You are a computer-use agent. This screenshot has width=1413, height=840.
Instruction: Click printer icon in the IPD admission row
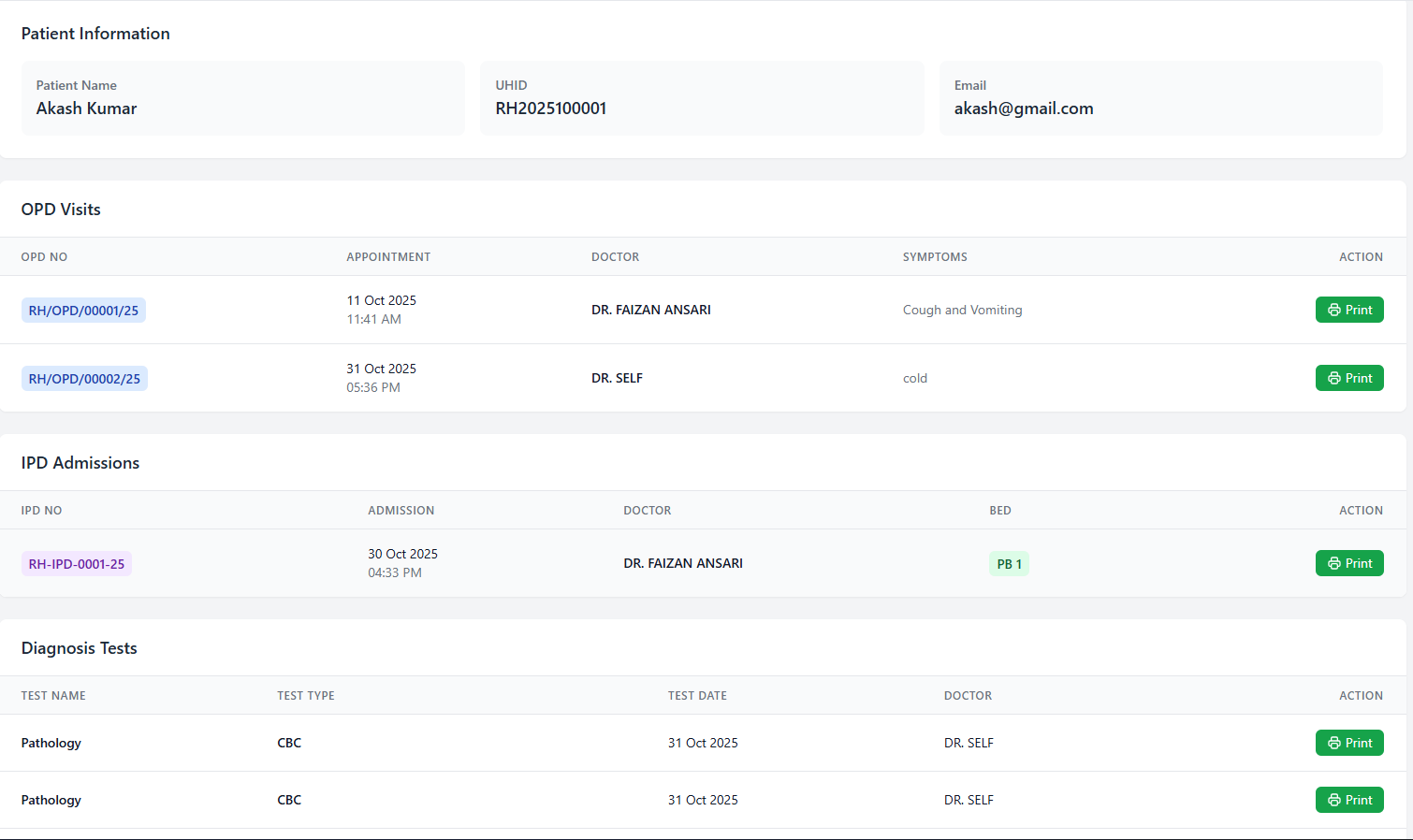click(x=1333, y=563)
